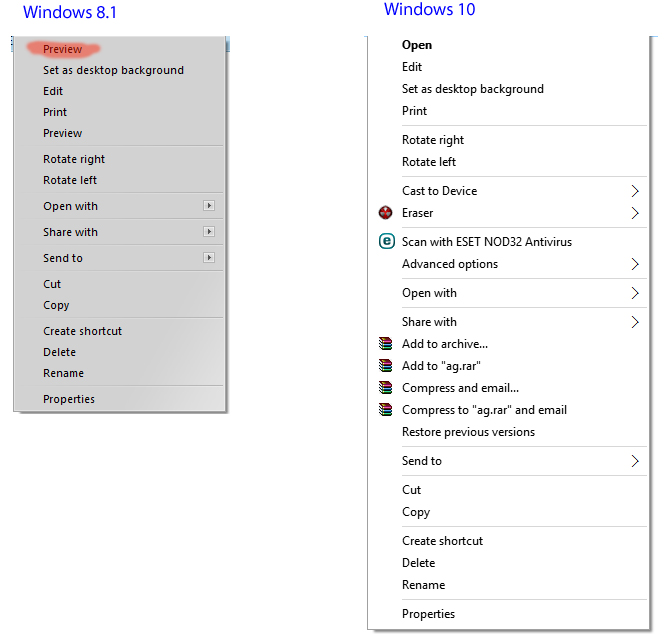Open Share with entry in Windows 10 menu
This screenshot has height=634, width=671.
pos(429,322)
